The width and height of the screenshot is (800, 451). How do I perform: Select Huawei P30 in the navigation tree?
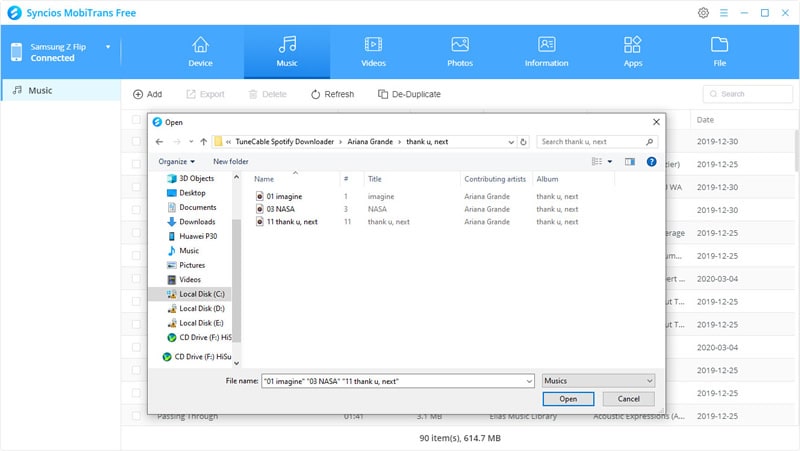coord(192,236)
